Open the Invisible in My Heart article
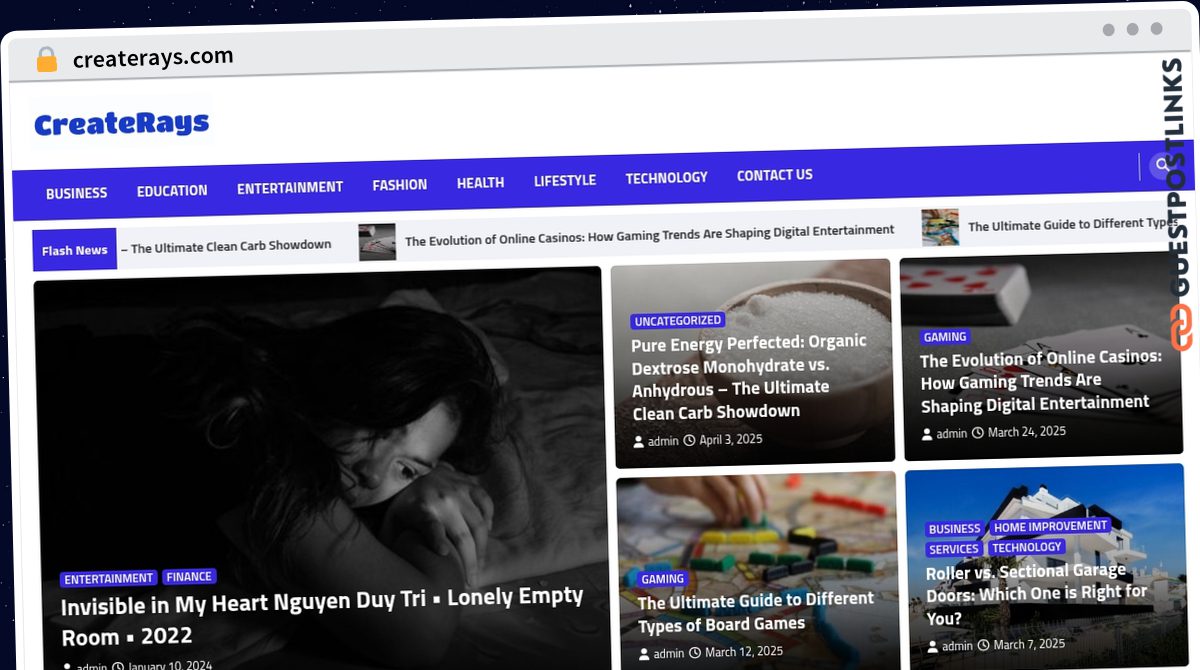 pos(321,617)
